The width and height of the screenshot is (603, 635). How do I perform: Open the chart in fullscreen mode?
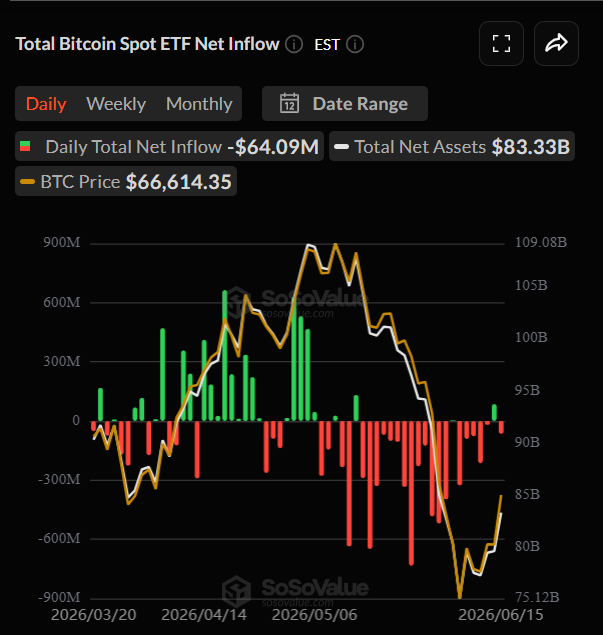(x=501, y=43)
